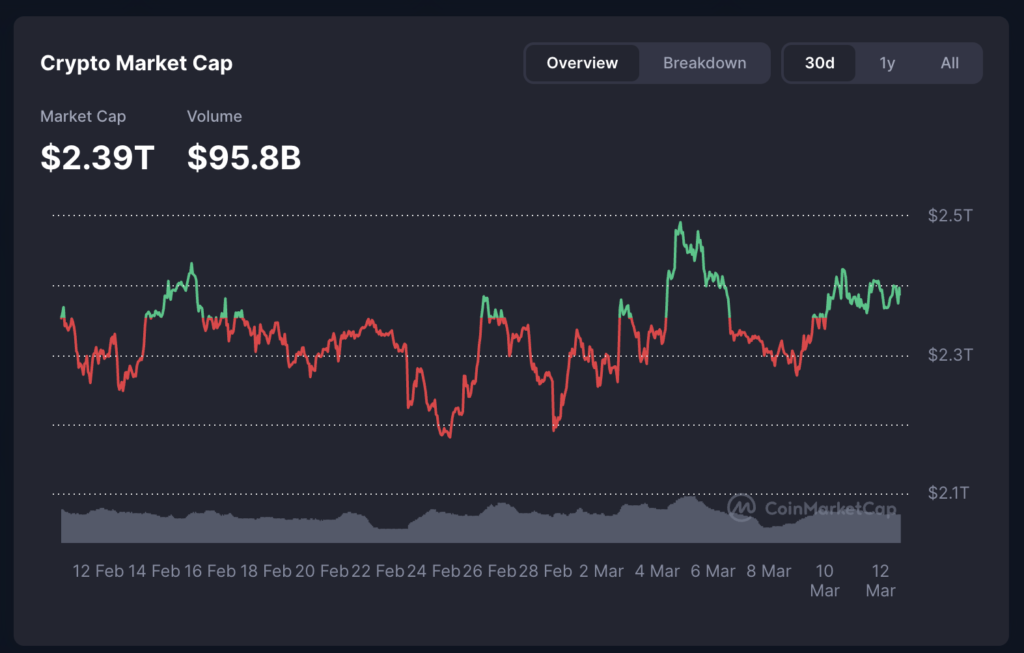Click the $95.8B volume value
Image resolution: width=1024 pixels, height=653 pixels.
[244, 157]
